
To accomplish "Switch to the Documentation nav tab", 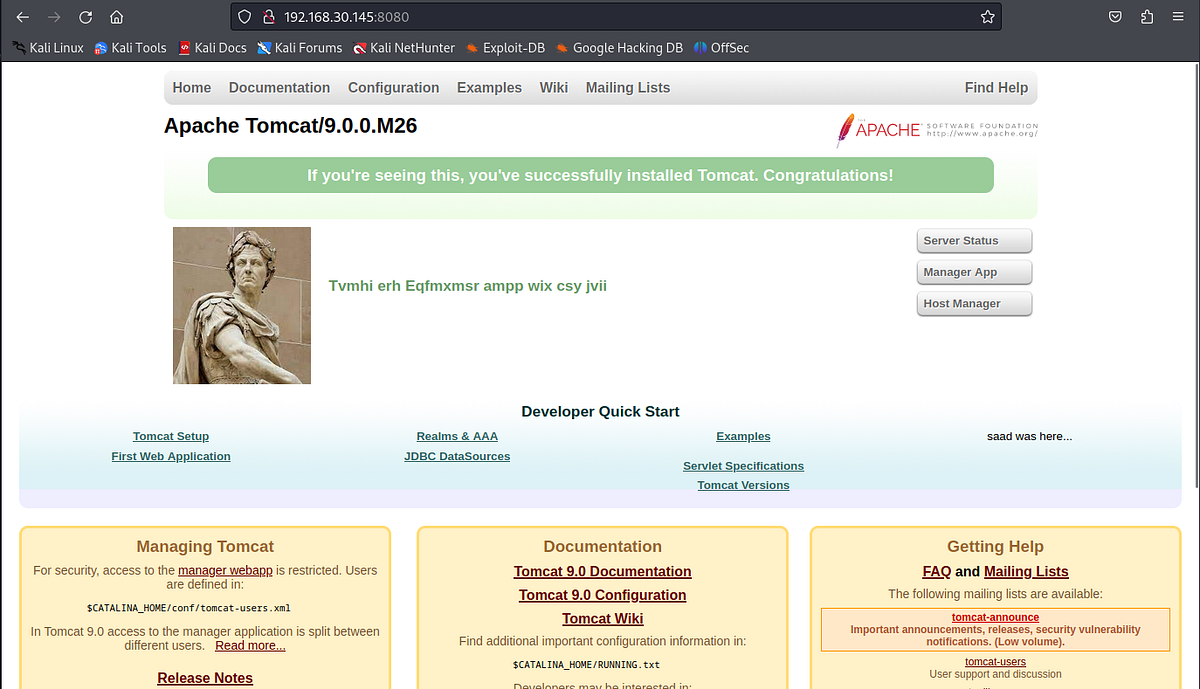I will pyautogui.click(x=279, y=87).
